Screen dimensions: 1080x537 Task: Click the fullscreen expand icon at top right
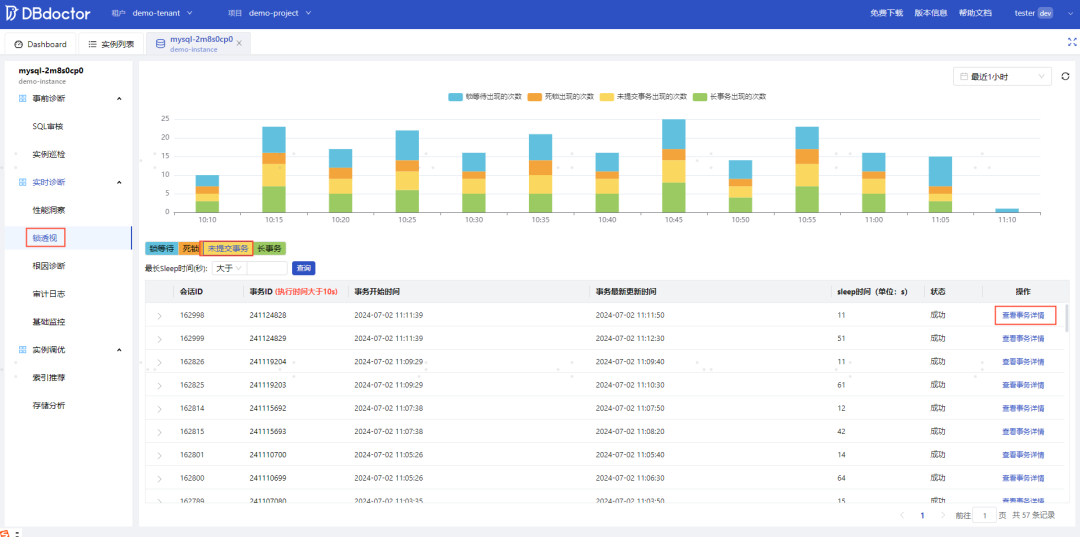[1071, 42]
